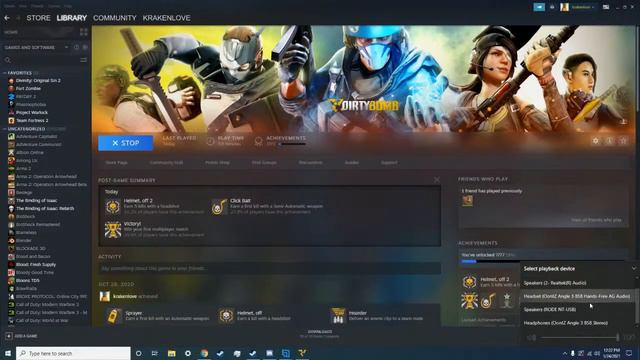Open the KRAKENLOVE profile section
Image resolution: width=640 pixels, height=360 pixels.
click(167, 18)
